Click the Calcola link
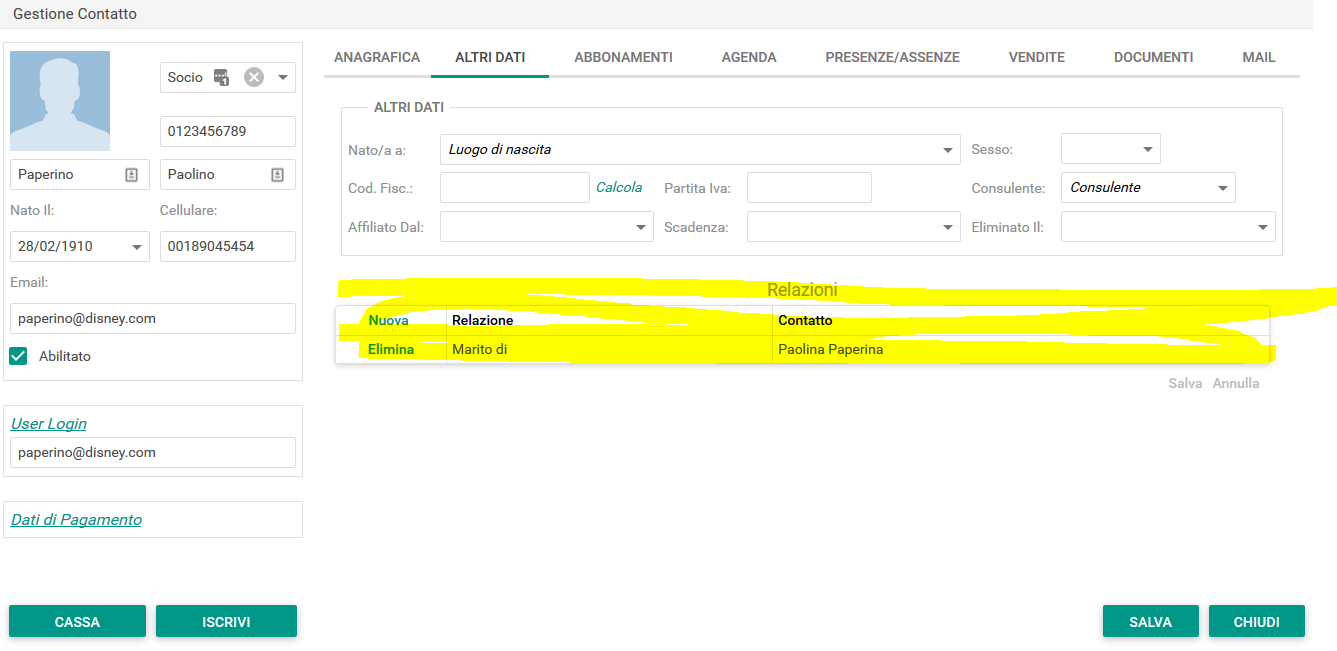The image size is (1337, 651). pos(619,187)
